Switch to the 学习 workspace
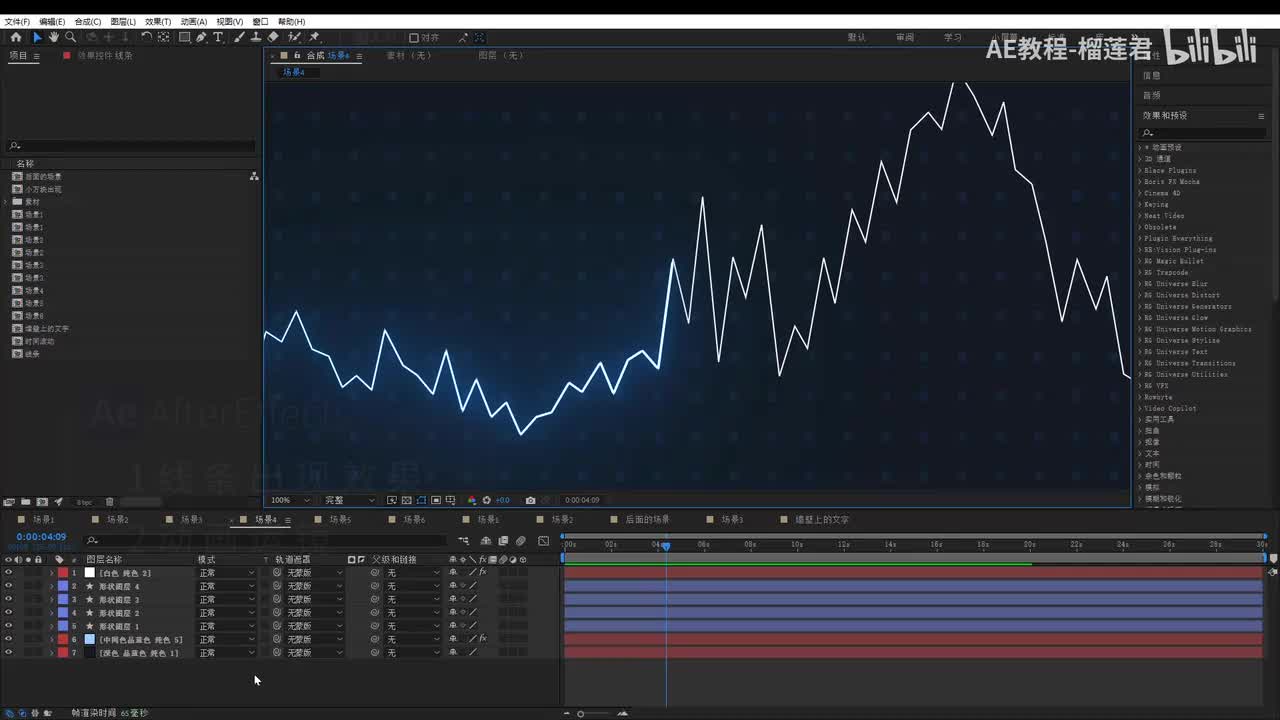 pyautogui.click(x=953, y=38)
